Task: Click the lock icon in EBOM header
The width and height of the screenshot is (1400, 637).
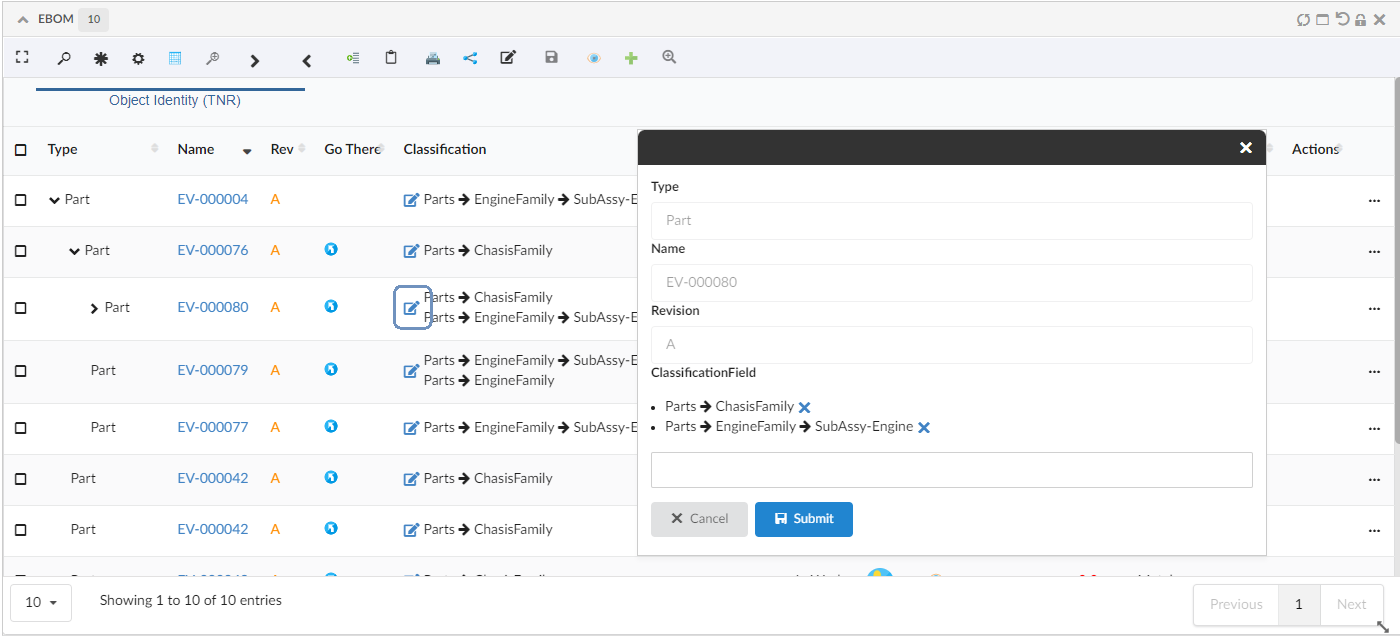Action: 1360,19
